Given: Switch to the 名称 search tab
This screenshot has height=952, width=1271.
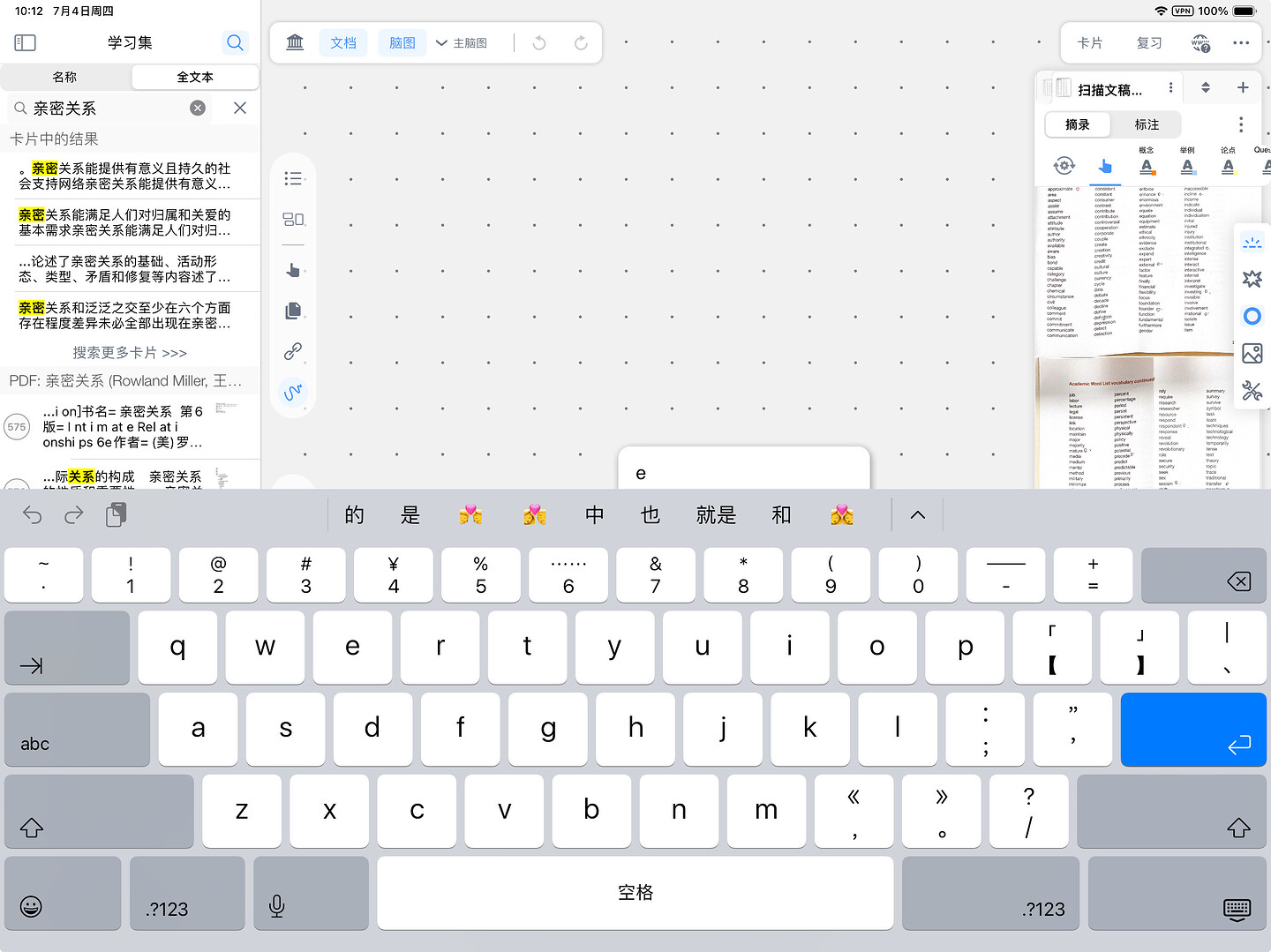Looking at the screenshot, I should point(65,77).
